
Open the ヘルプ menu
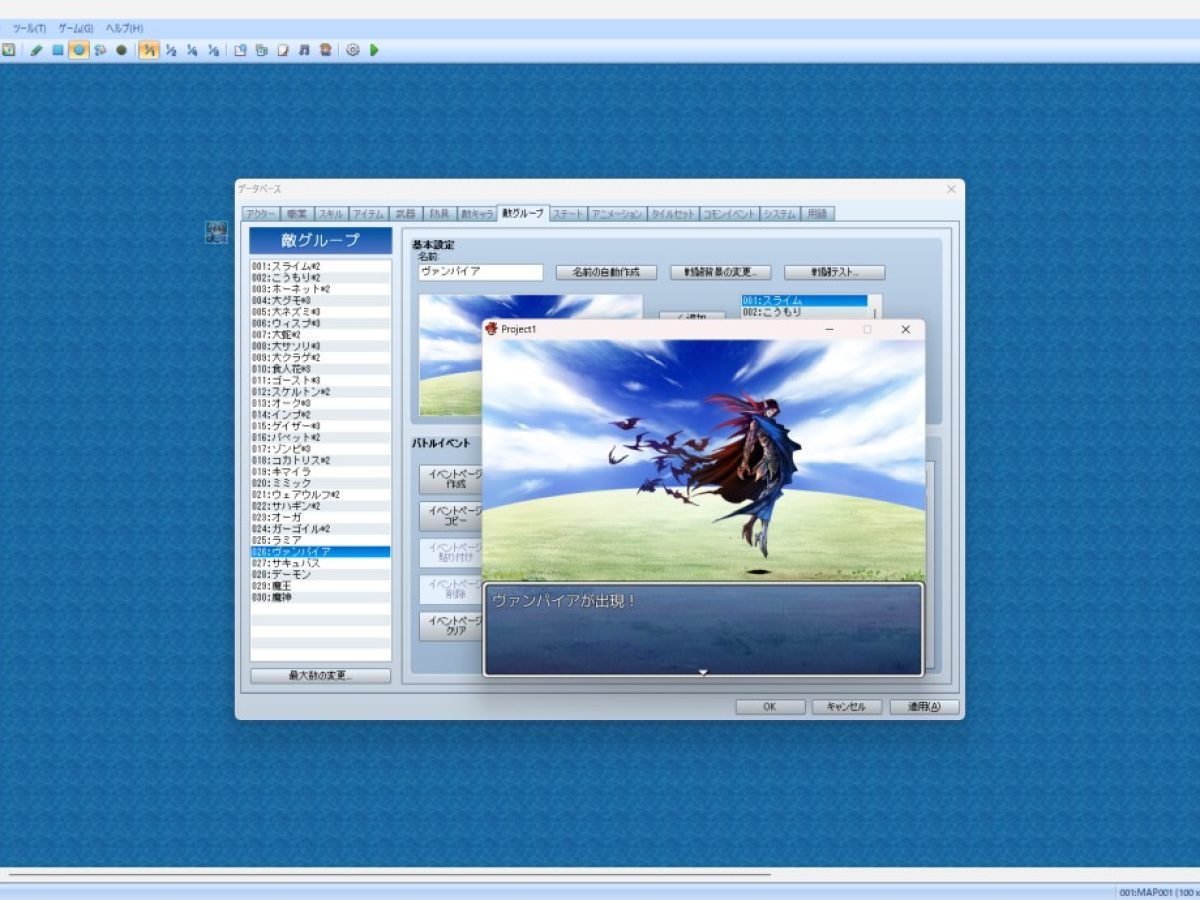coord(125,28)
